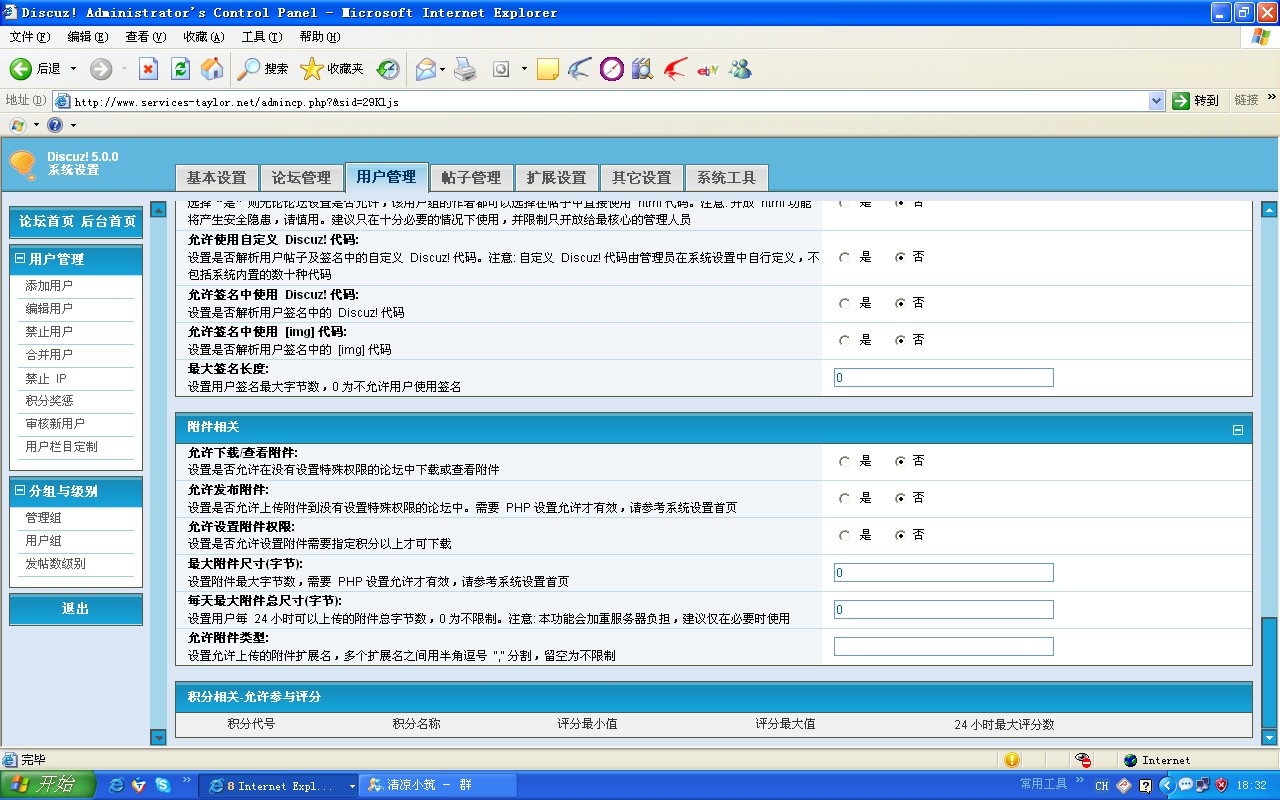Open the 搜索 search magnifier

pos(262,69)
